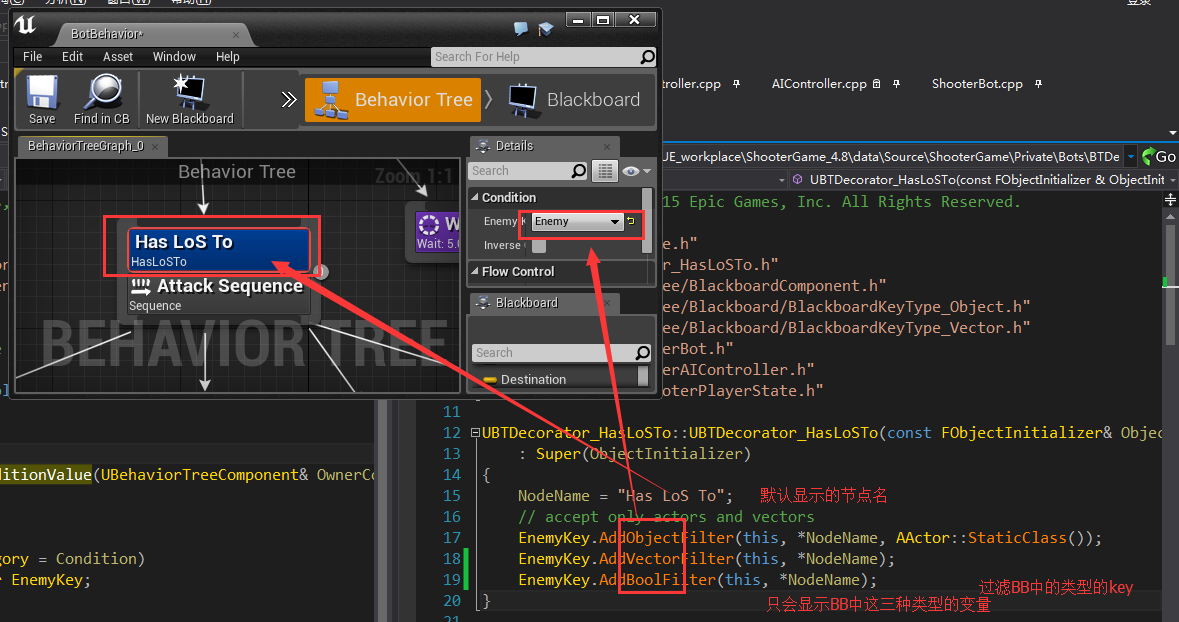Collapse the constructor code block at line 12
Image resolution: width=1179 pixels, height=622 pixels.
click(475, 432)
